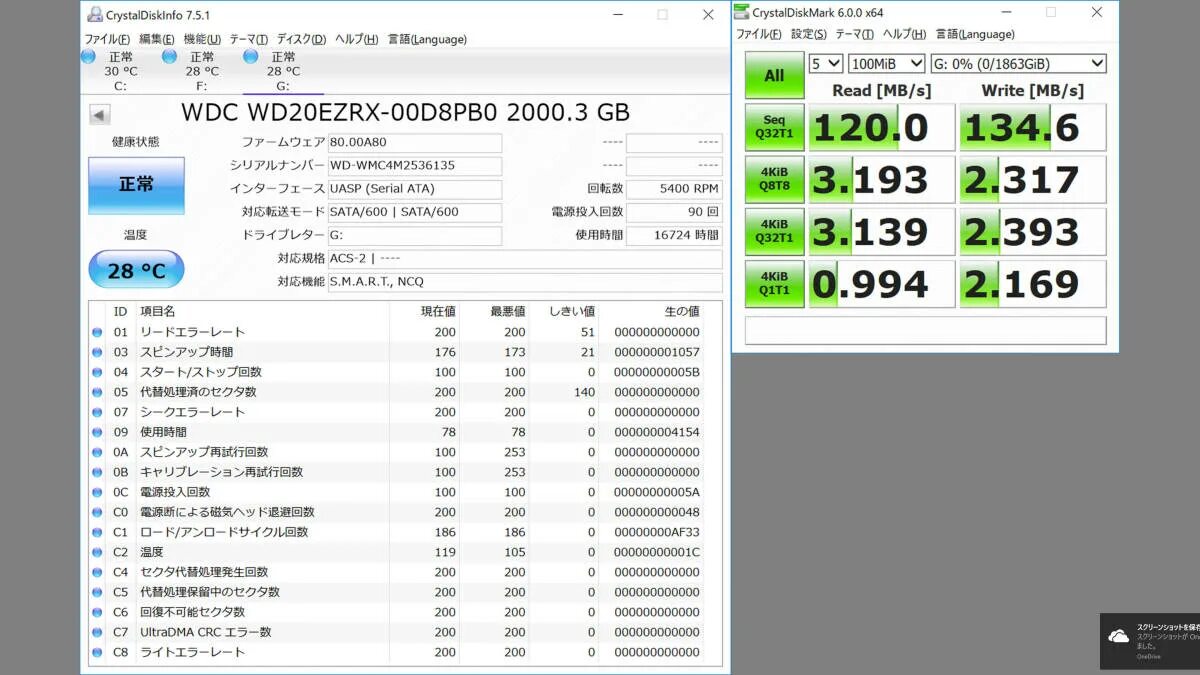Open ファイル(F) menu in CrystalDiskInfo
The image size is (1200, 675).
107,39
